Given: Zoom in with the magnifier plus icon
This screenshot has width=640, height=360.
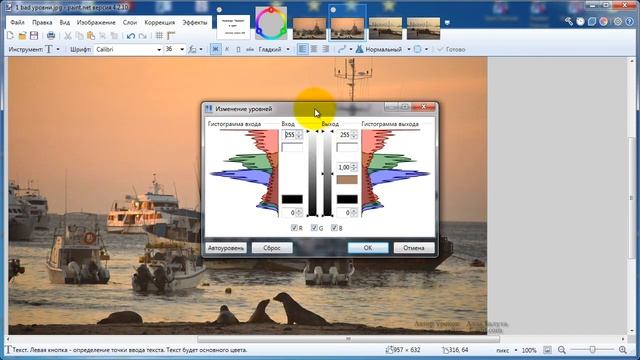Looking at the screenshot, I should (x=623, y=350).
